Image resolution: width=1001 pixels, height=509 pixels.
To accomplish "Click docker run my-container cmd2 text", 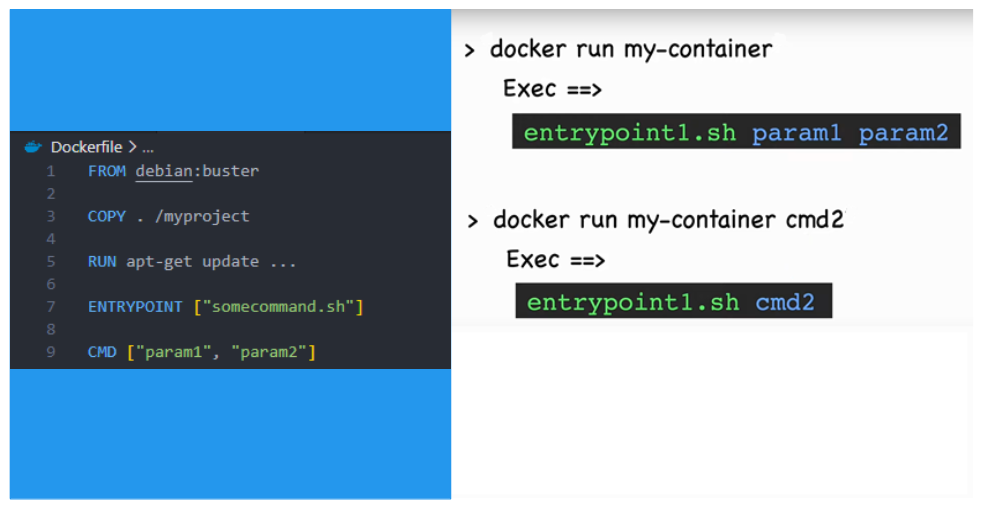I will tap(668, 220).
